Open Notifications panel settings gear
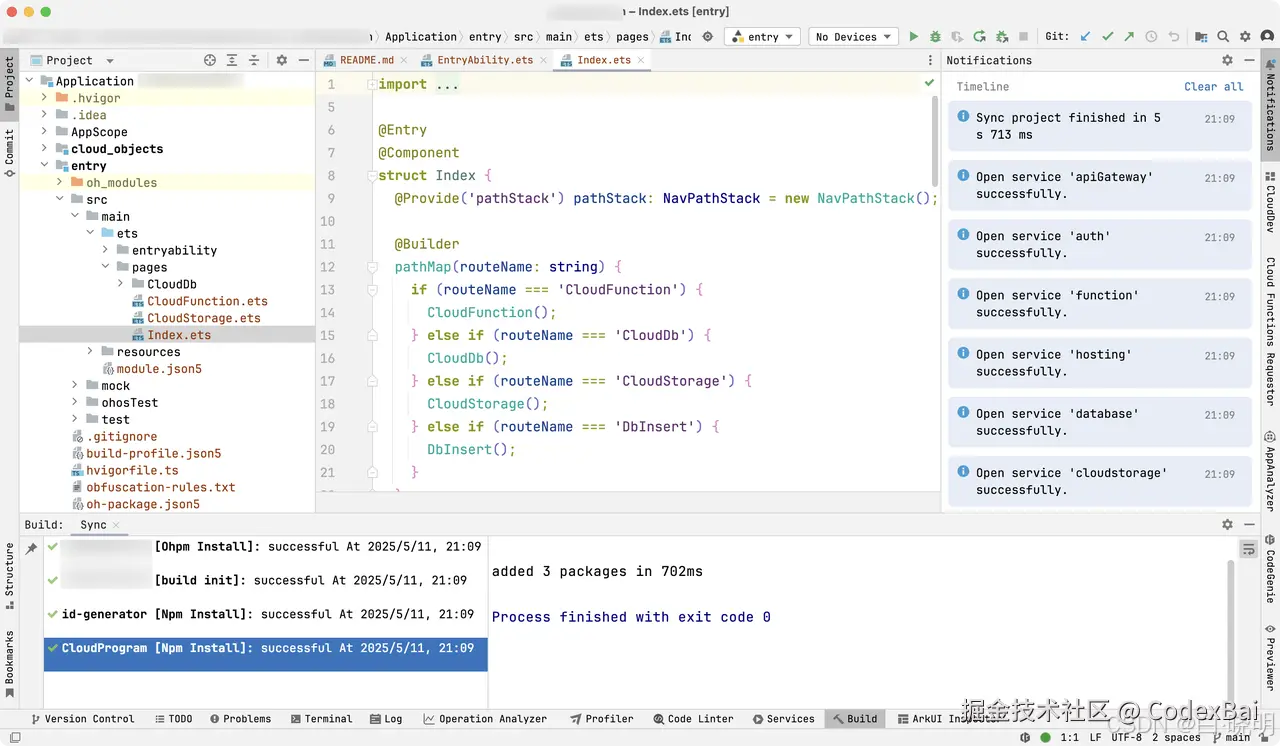The height and width of the screenshot is (746, 1280). [x=1227, y=60]
